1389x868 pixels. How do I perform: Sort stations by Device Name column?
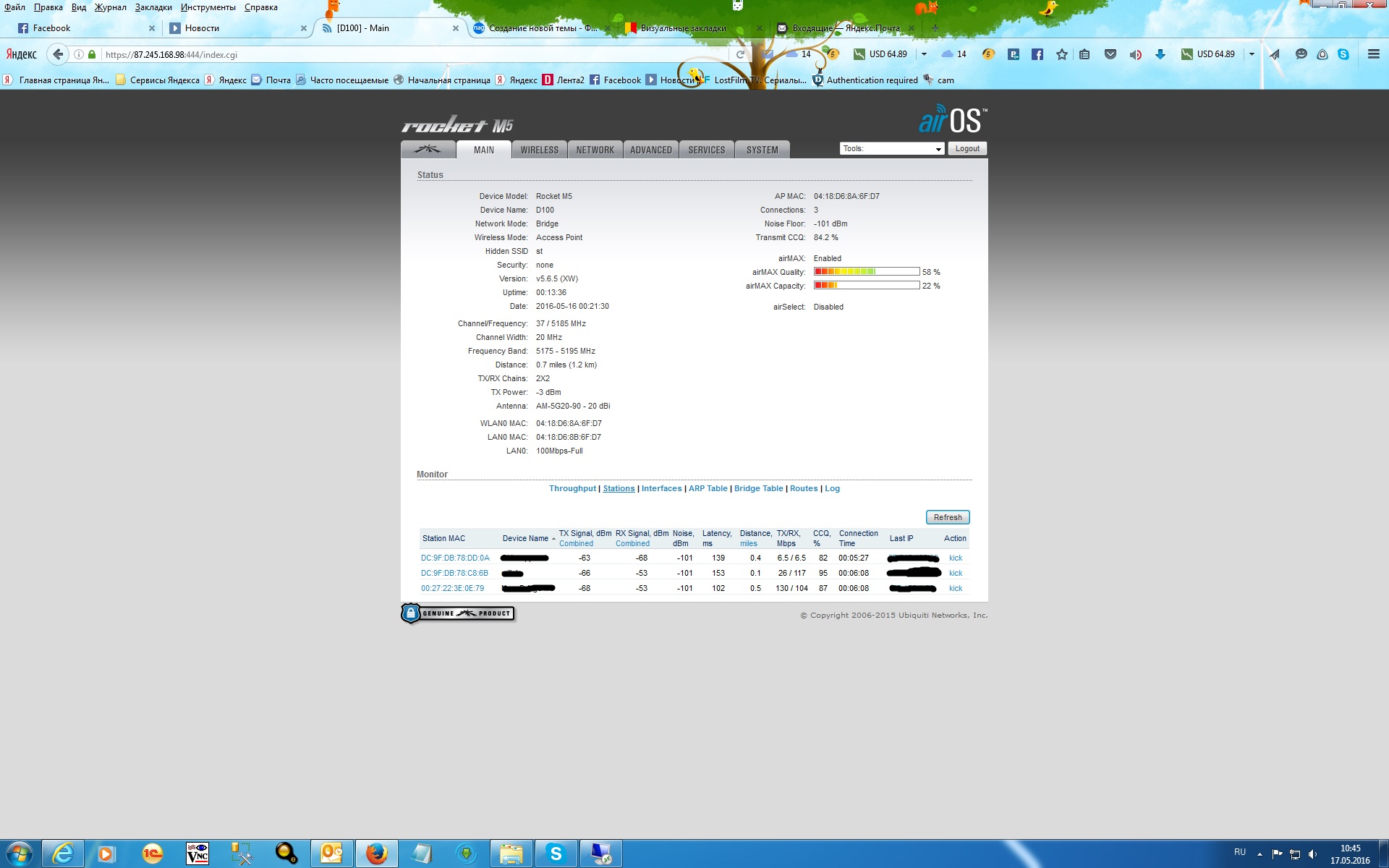pyautogui.click(x=526, y=538)
